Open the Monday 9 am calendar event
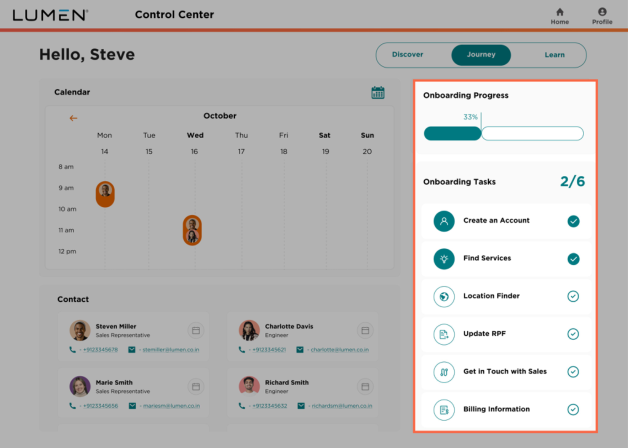The width and height of the screenshot is (628, 448). pos(105,194)
